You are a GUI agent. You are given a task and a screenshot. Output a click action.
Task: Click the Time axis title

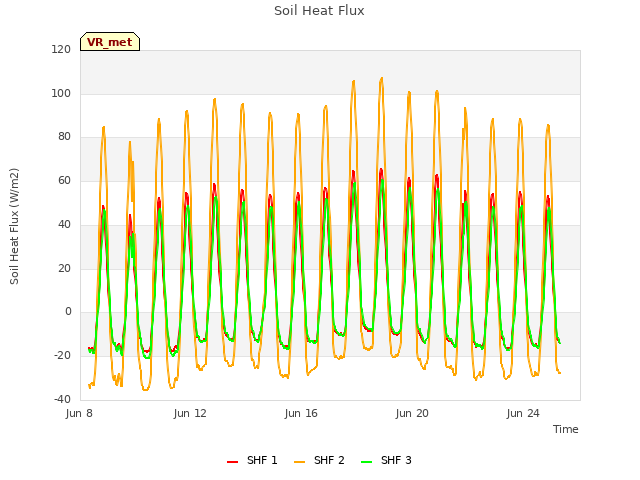pos(566,429)
